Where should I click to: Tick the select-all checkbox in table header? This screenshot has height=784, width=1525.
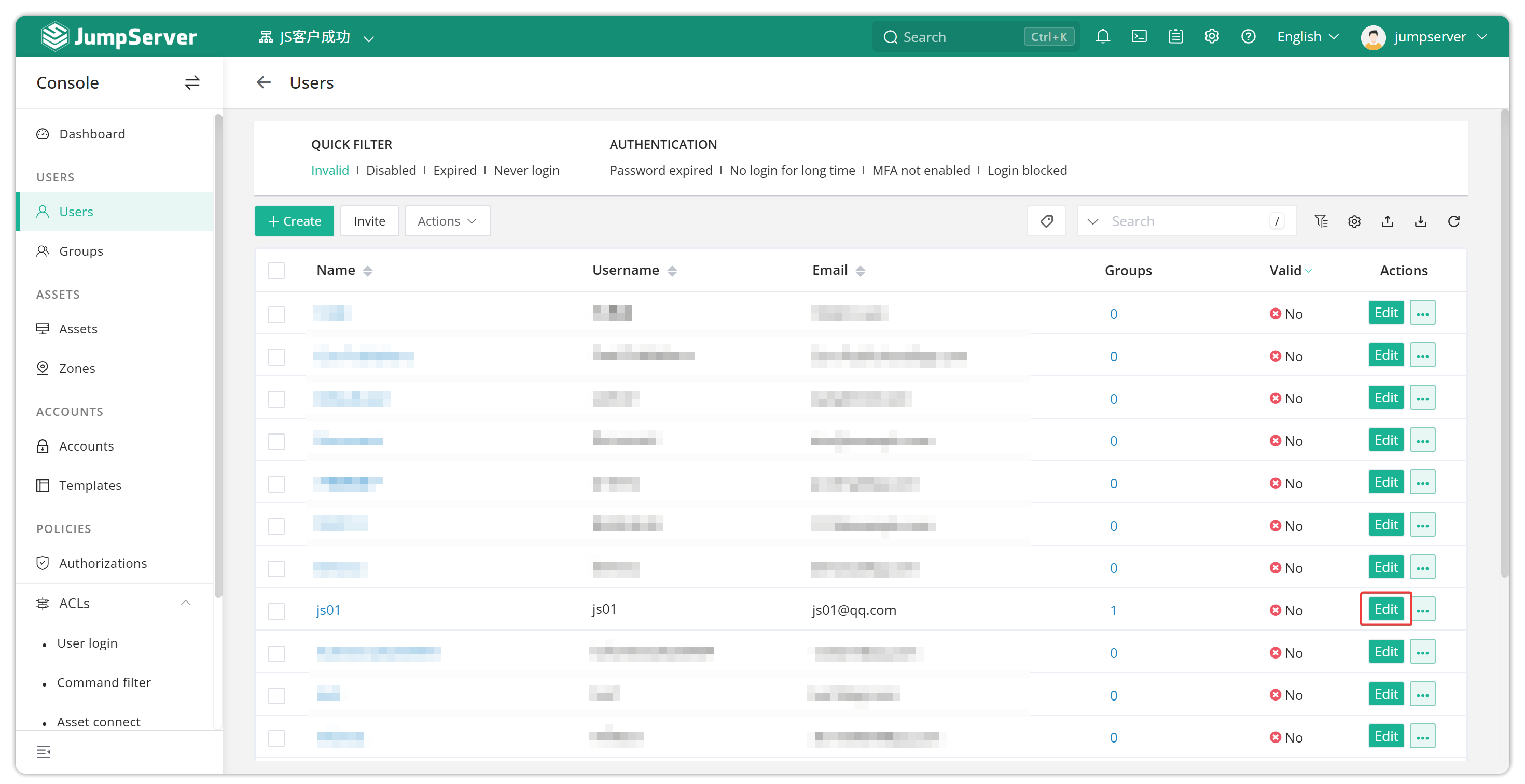point(276,270)
